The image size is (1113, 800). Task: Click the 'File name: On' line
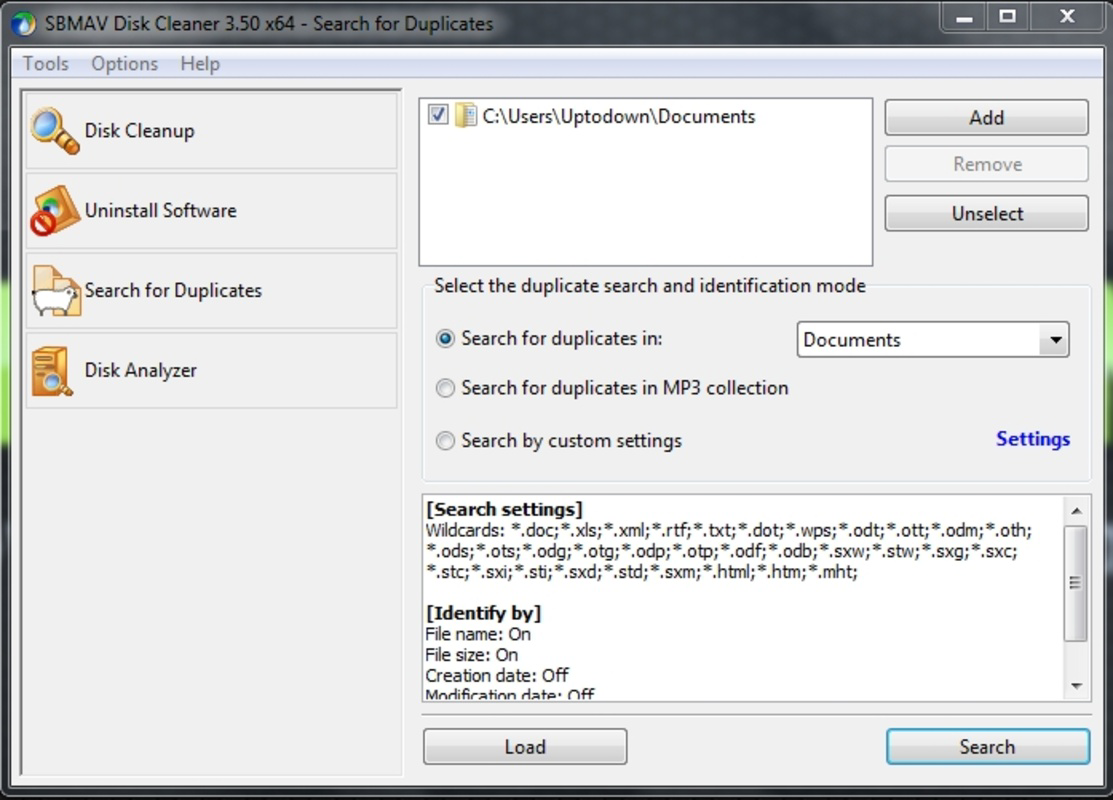(478, 634)
